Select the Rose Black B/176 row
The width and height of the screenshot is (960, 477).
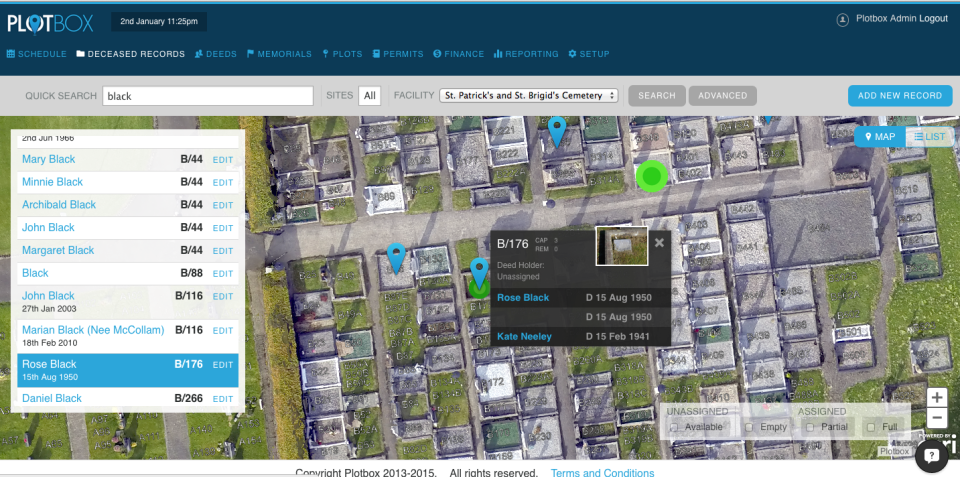[127, 370]
